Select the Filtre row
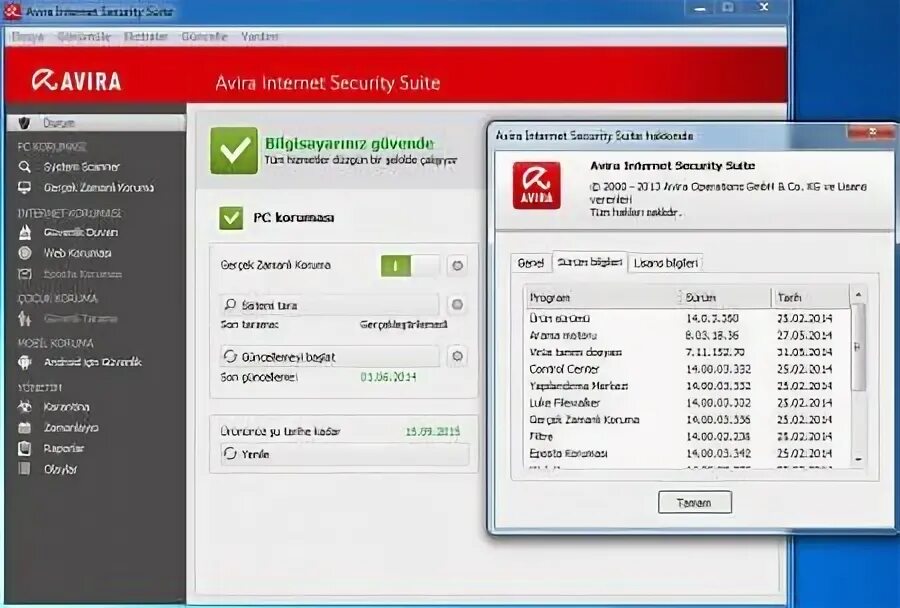Screen dimensions: 900x608 pos(688,436)
